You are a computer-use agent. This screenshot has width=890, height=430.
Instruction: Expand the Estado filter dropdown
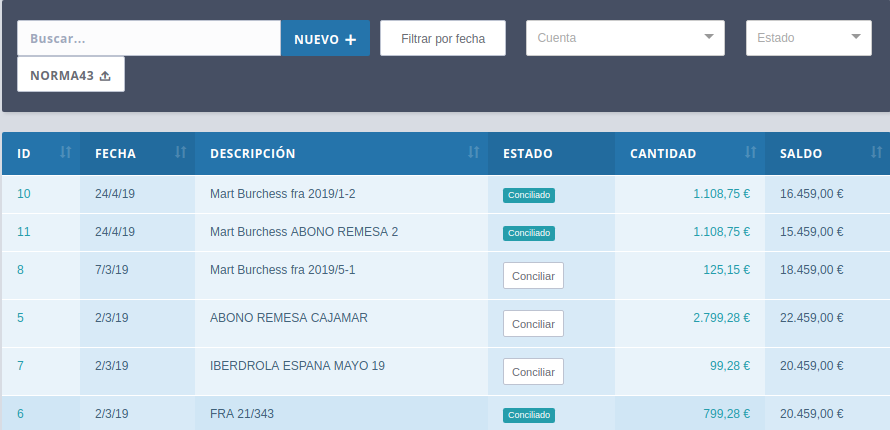click(x=808, y=38)
